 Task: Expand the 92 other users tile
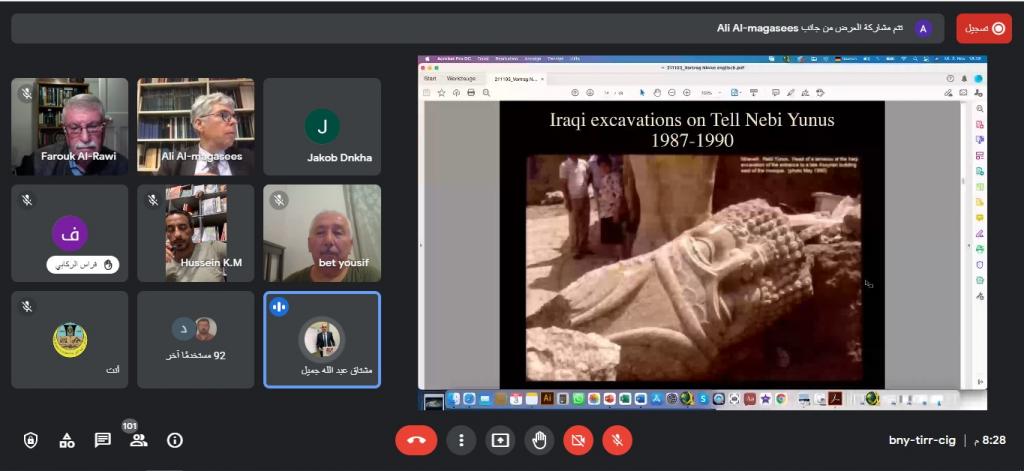click(x=196, y=339)
